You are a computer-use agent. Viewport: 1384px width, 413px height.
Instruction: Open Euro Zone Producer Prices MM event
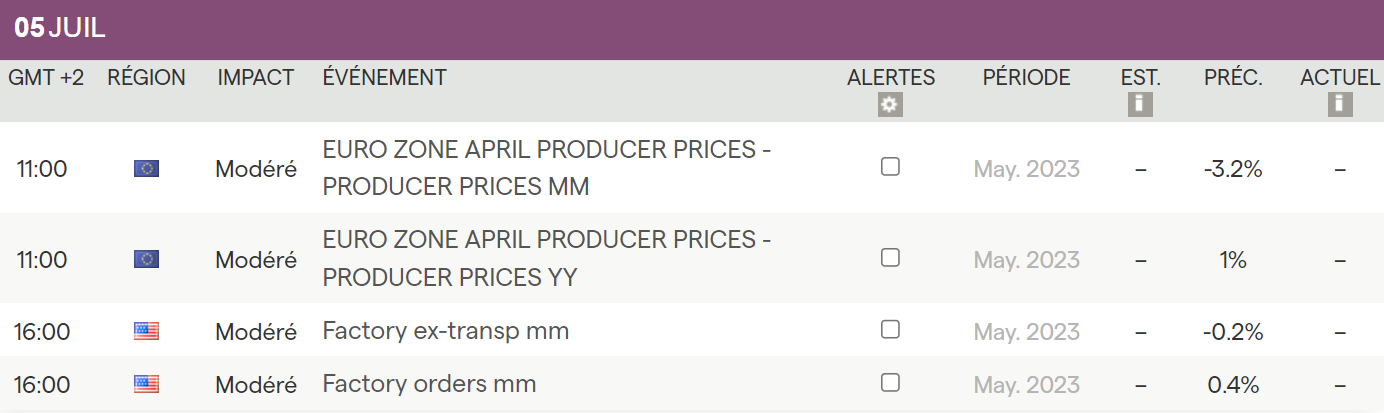coord(546,168)
